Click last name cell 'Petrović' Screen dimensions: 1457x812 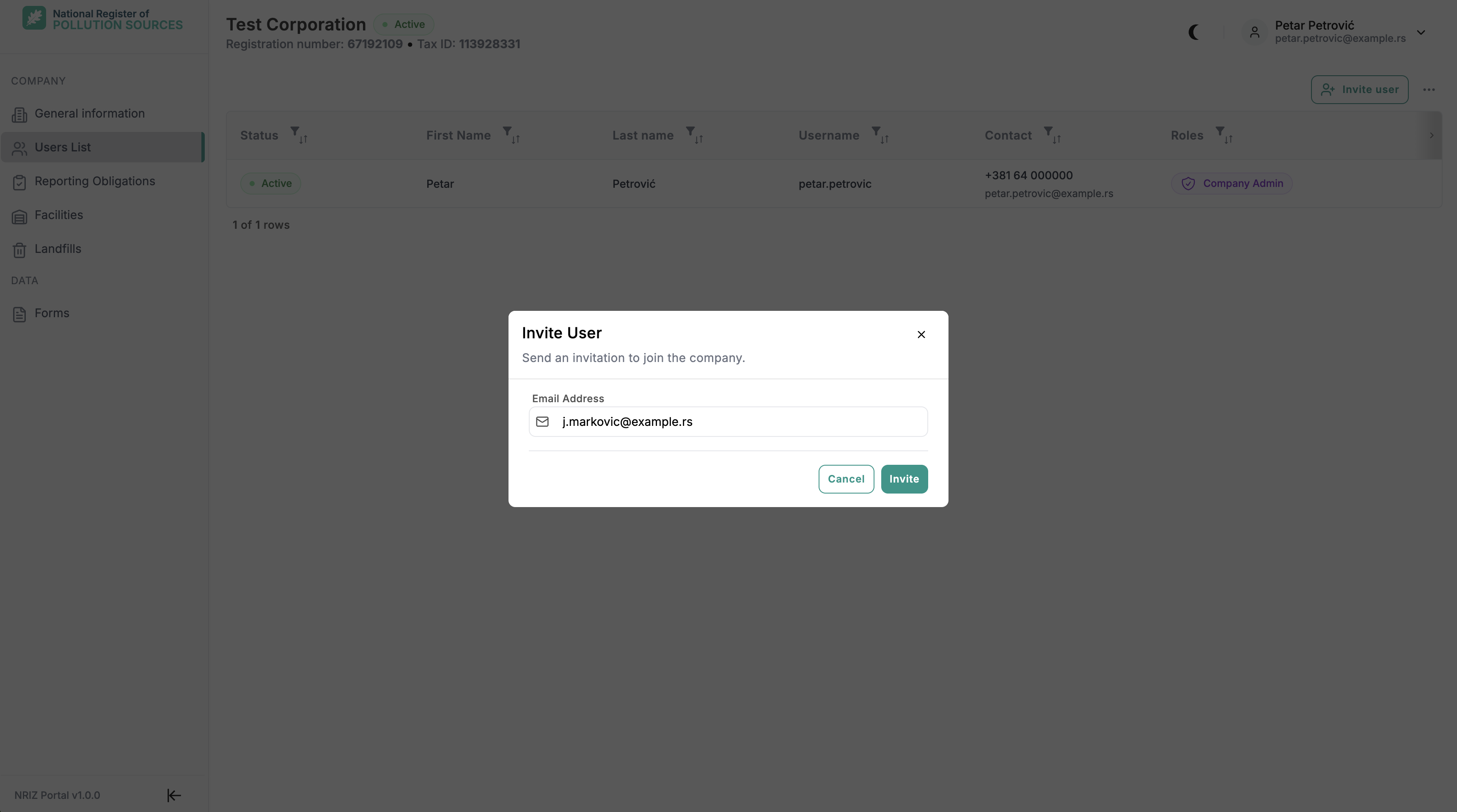point(633,184)
